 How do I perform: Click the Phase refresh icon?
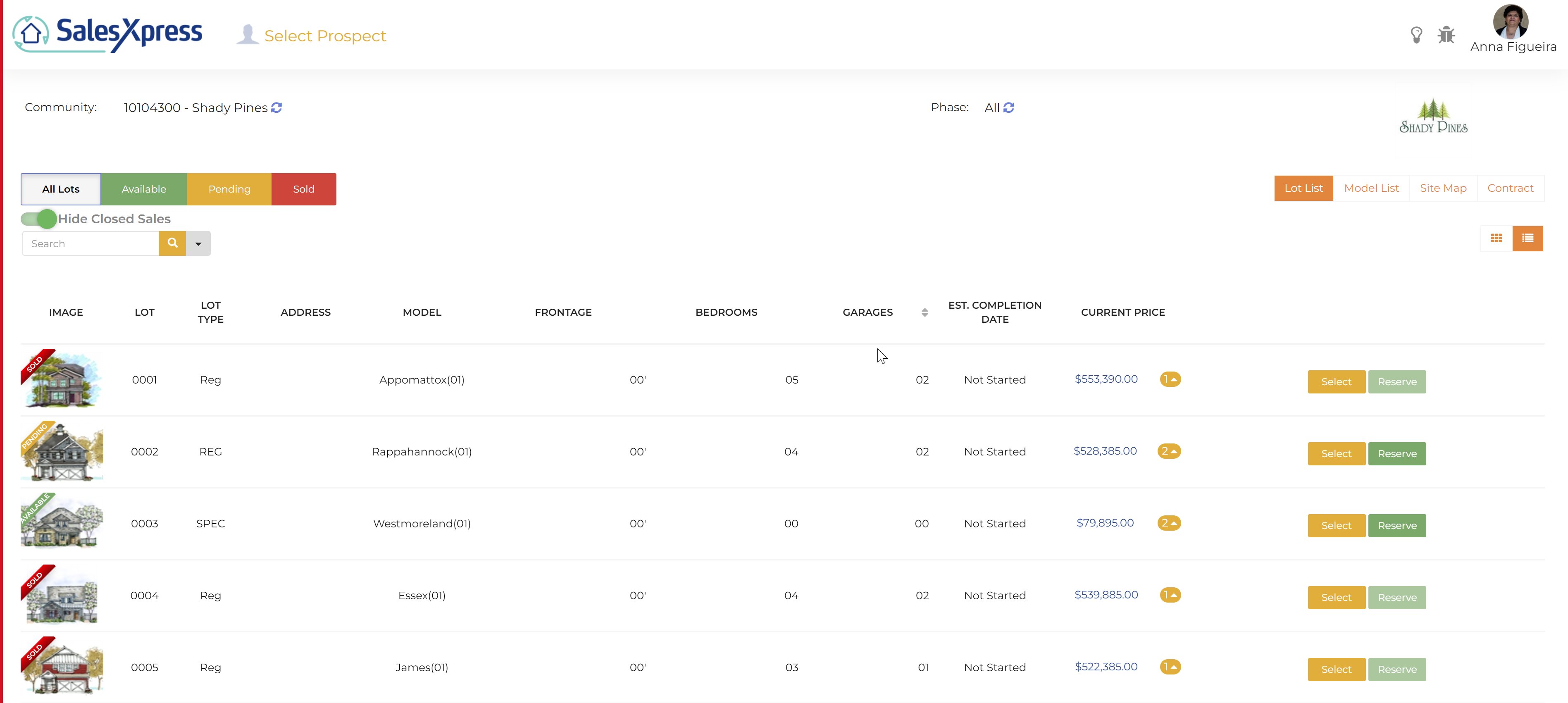pyautogui.click(x=1008, y=108)
